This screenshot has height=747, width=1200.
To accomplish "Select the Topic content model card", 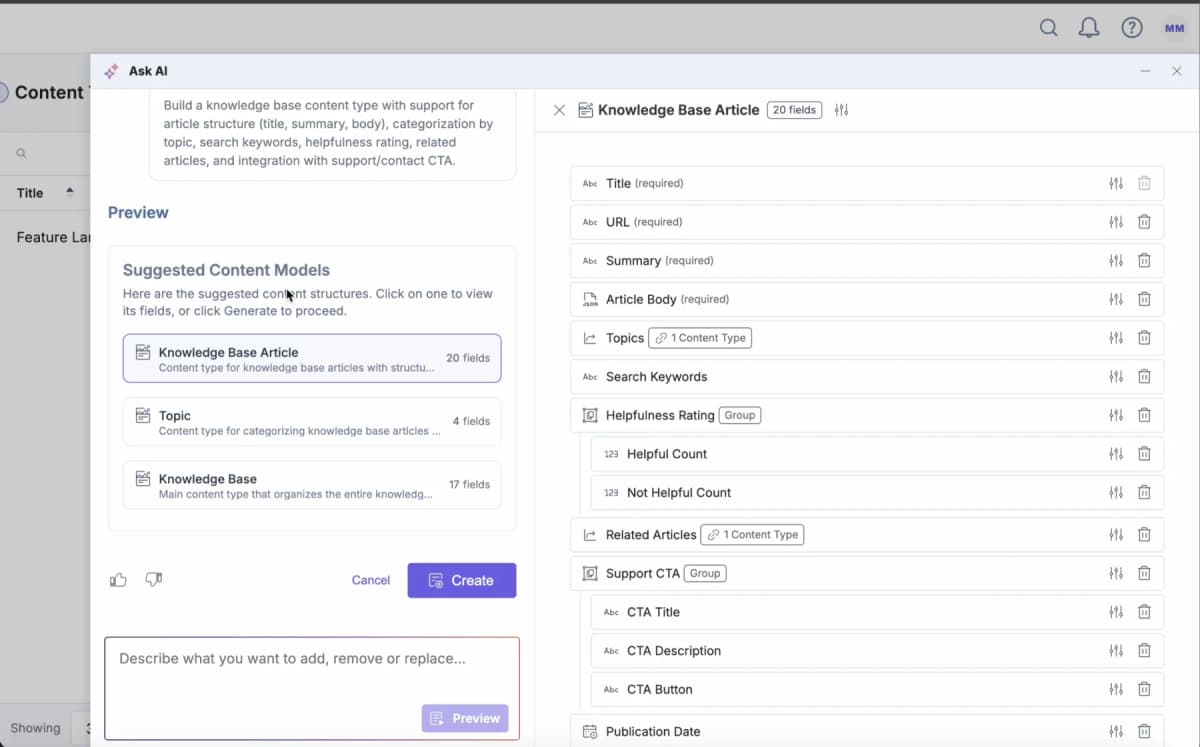I will point(312,421).
